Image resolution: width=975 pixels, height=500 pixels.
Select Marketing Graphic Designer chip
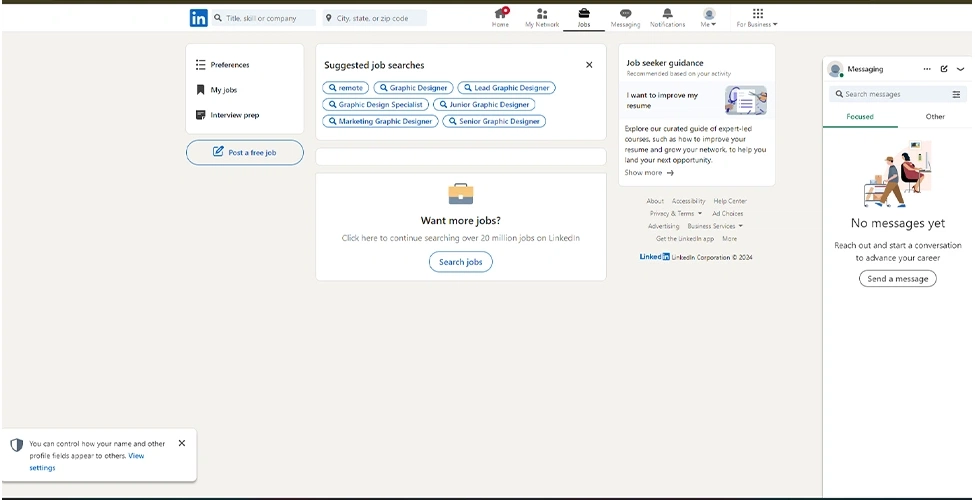[380, 121]
